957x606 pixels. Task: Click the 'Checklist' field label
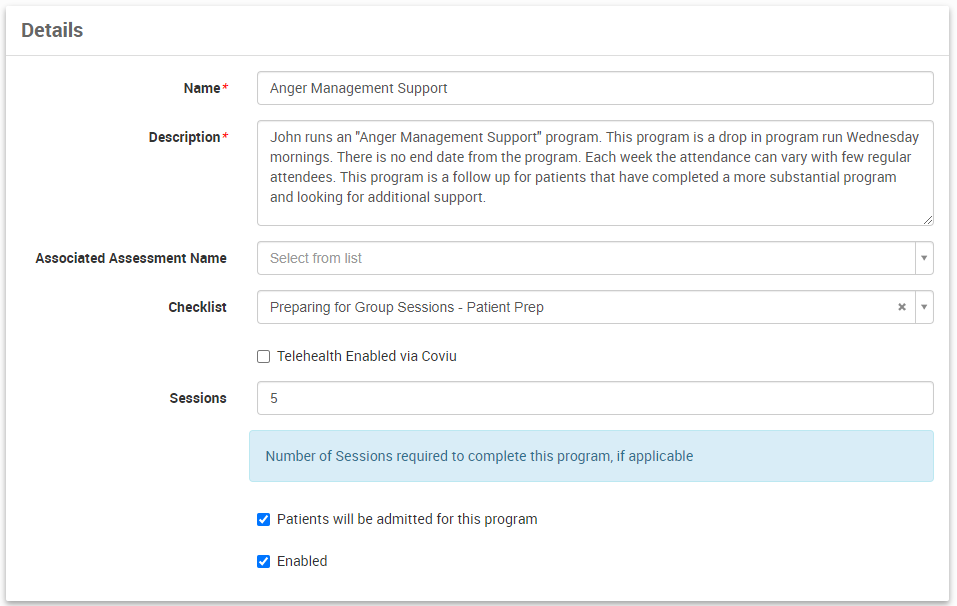coord(197,307)
